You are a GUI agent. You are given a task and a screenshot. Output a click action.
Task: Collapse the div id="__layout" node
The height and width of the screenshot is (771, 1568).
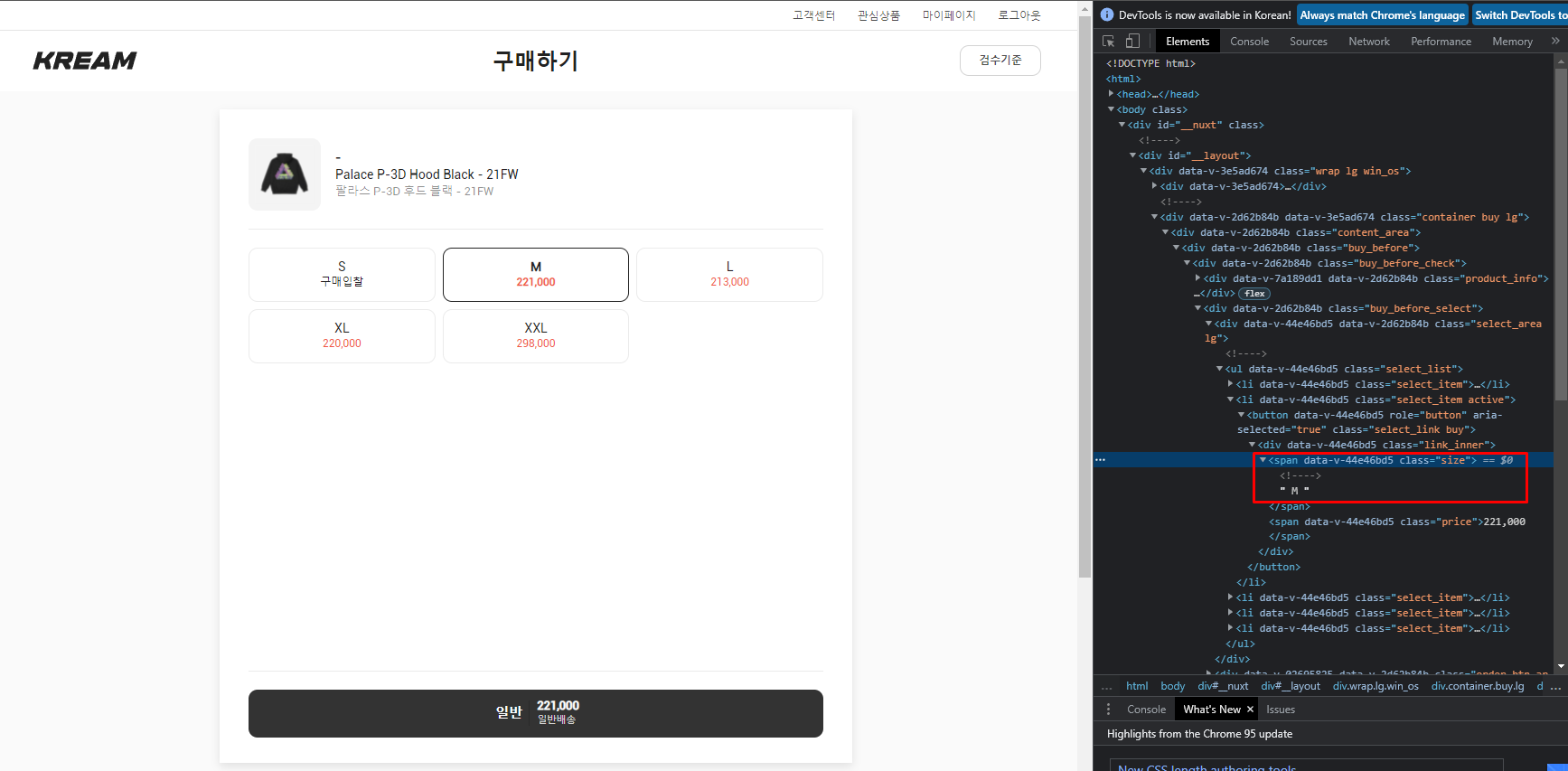1133,155
